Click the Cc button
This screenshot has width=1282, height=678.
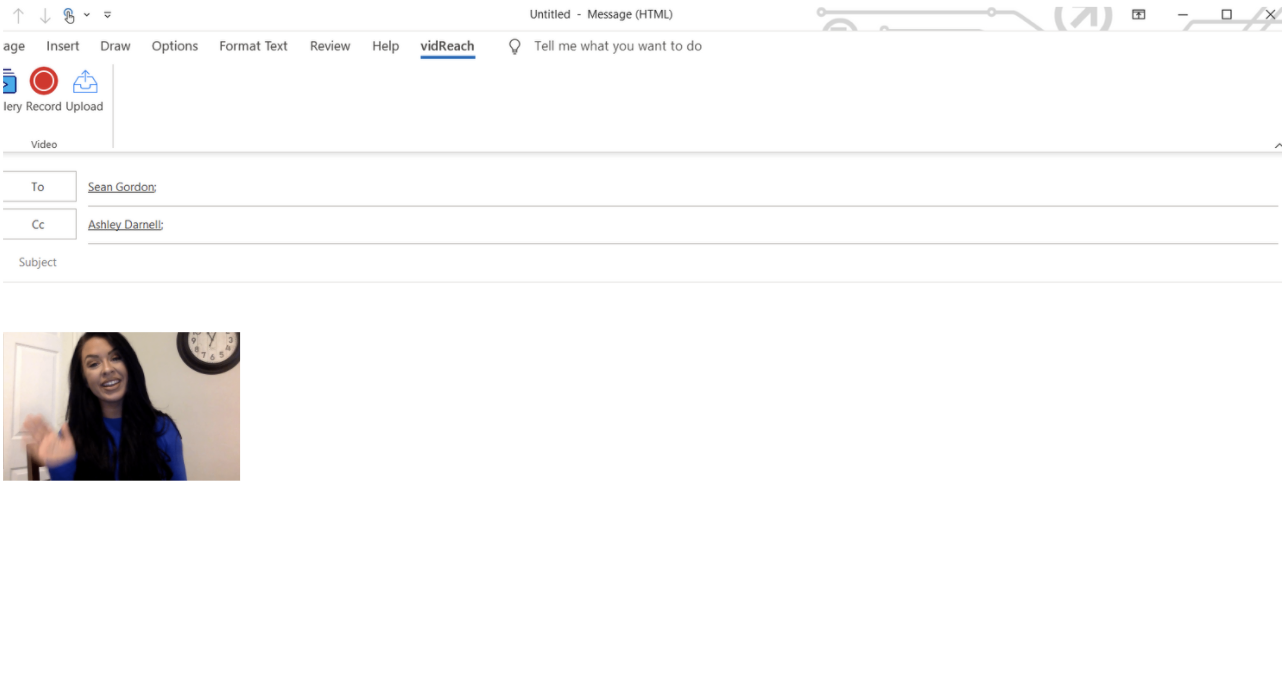[38, 225]
